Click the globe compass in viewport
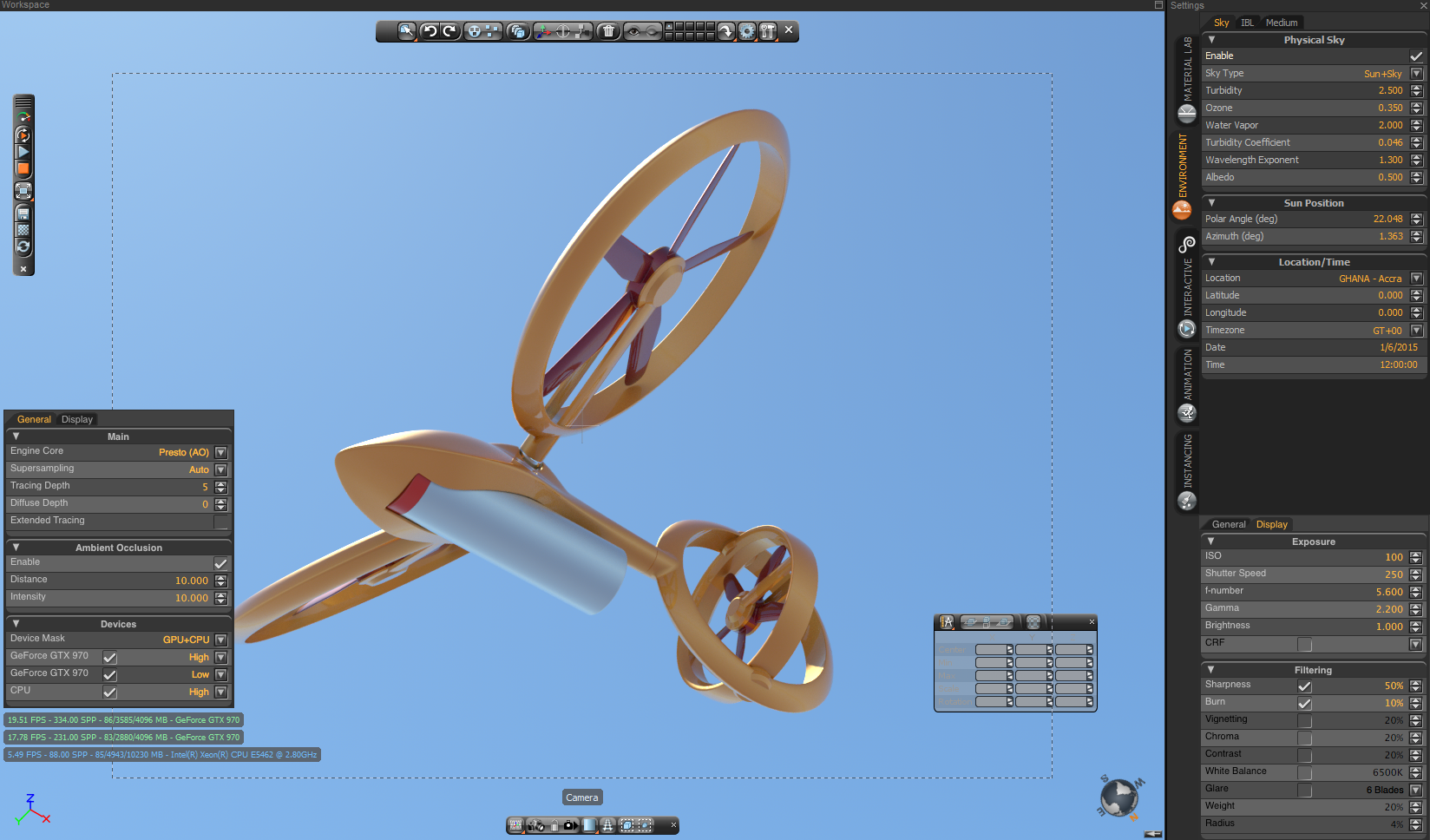1430x840 pixels. point(1119,797)
